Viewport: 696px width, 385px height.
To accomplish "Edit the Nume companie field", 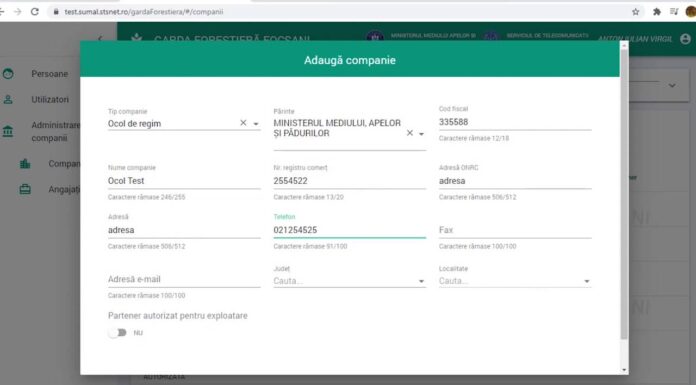I will pos(184,181).
